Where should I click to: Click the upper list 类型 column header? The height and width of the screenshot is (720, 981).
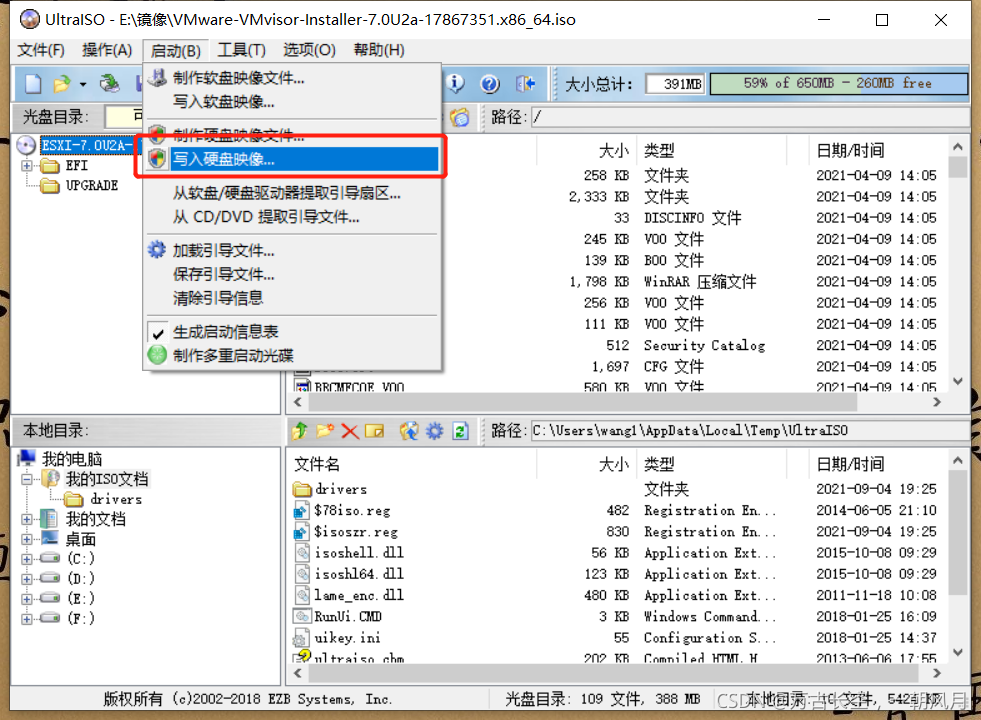tap(659, 150)
